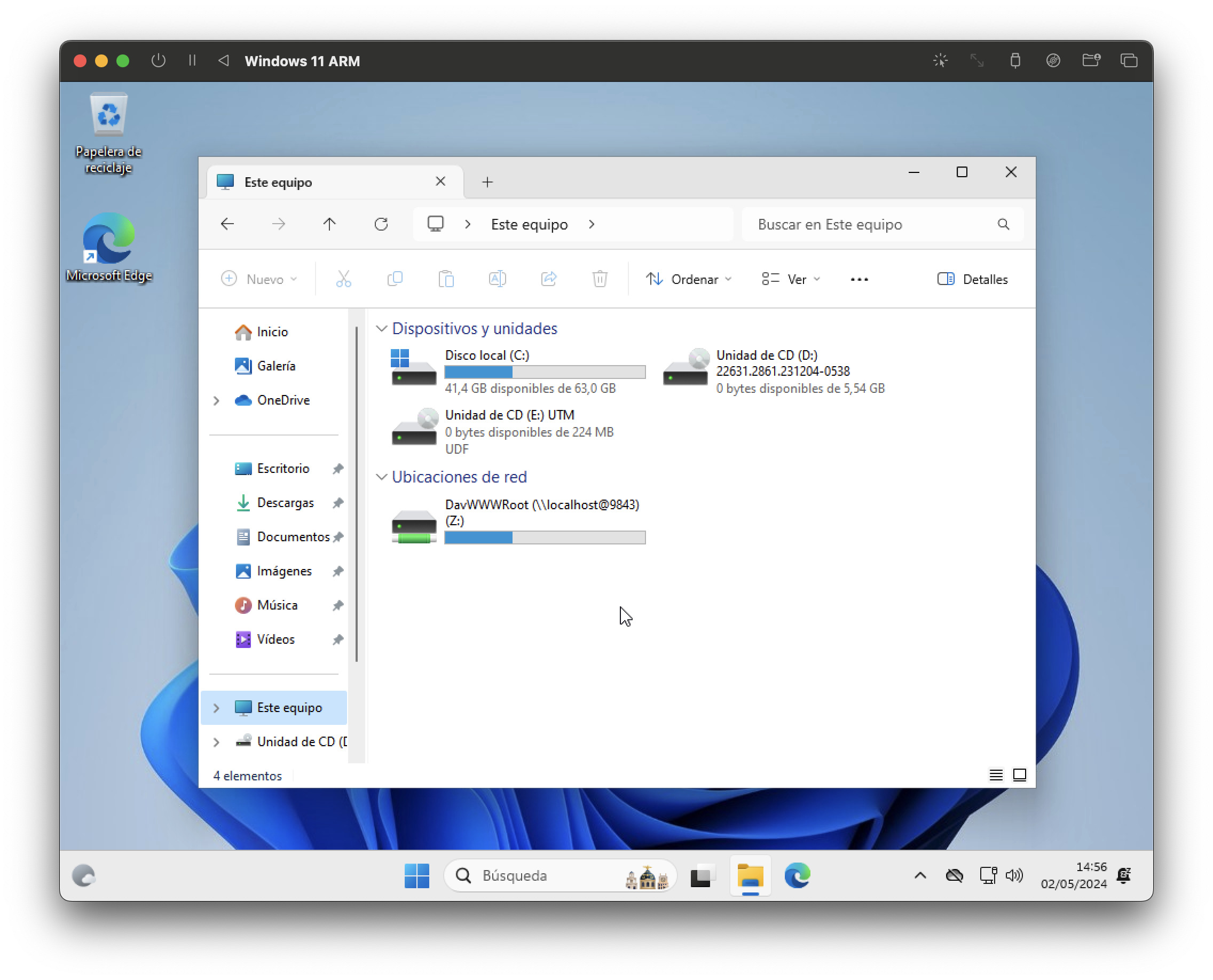Click the Z: drive capacity bar
The image size is (1213, 980).
pos(545,538)
